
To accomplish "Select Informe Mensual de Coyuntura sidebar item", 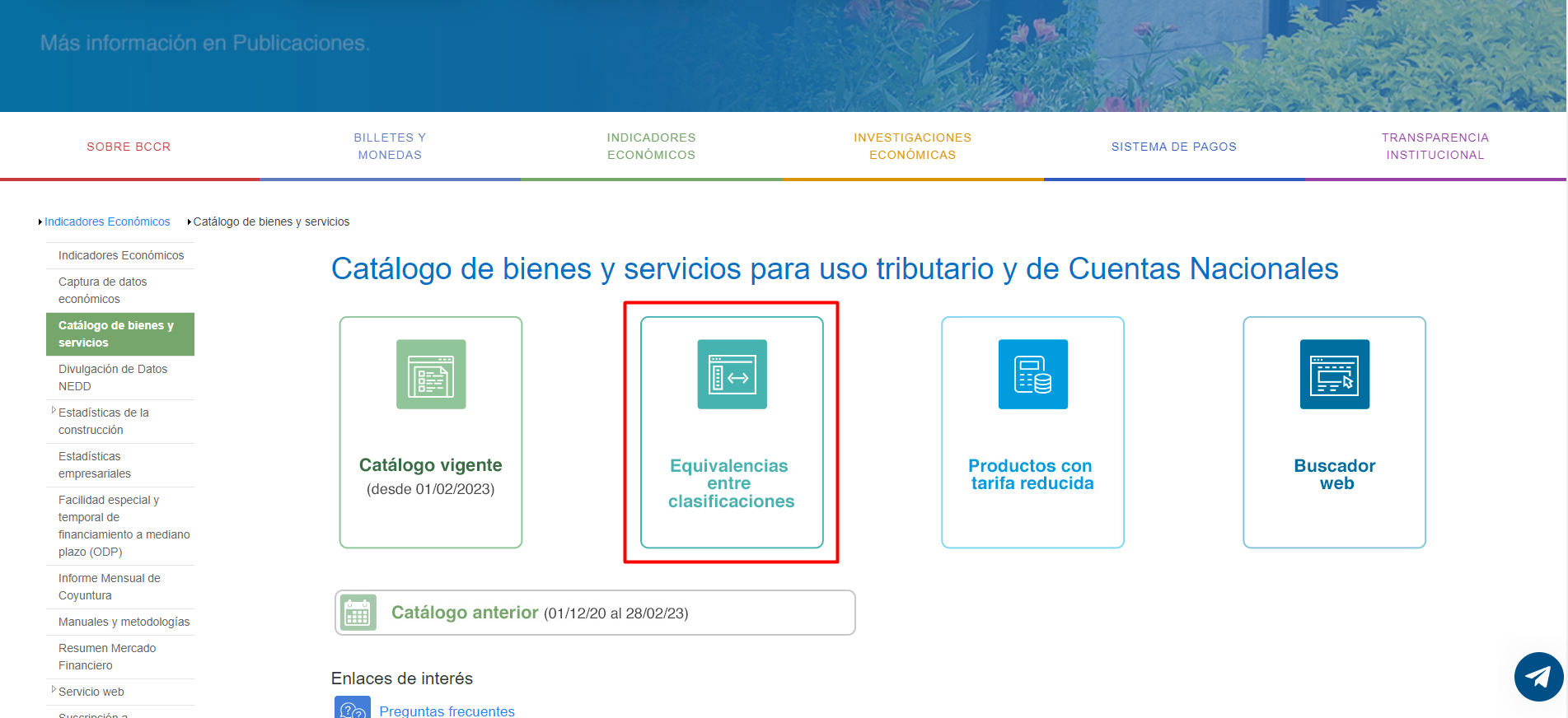I will click(x=110, y=587).
